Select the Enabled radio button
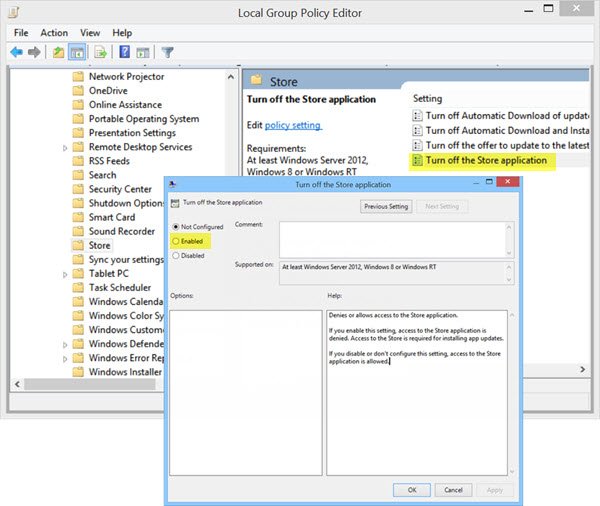This screenshot has width=600, height=506. point(176,241)
